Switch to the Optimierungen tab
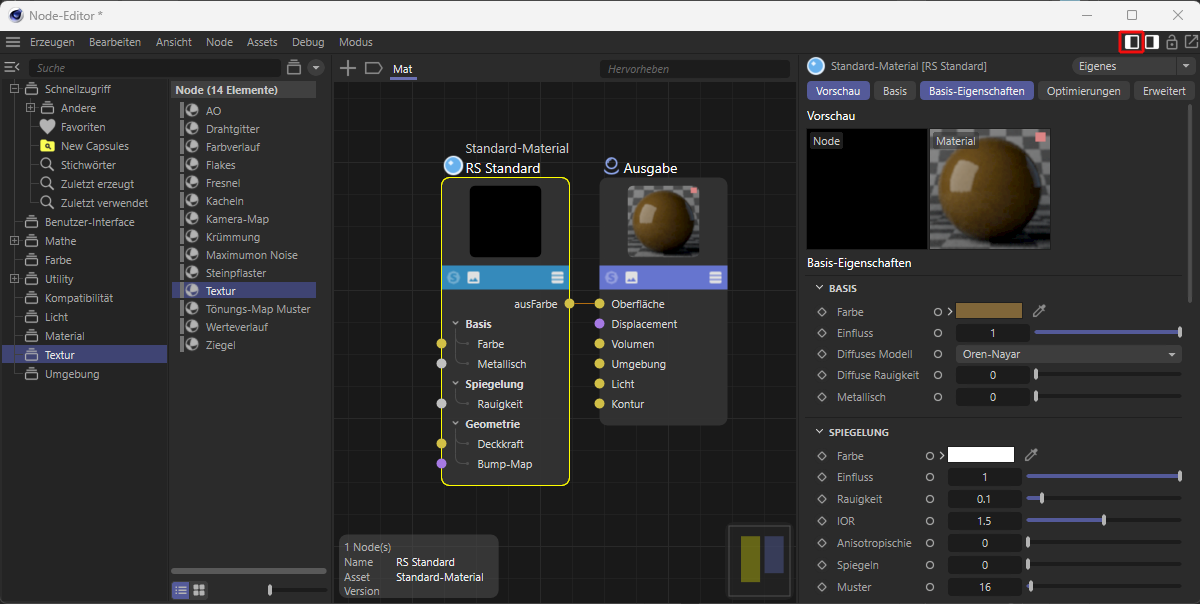1200x604 pixels. point(1083,91)
